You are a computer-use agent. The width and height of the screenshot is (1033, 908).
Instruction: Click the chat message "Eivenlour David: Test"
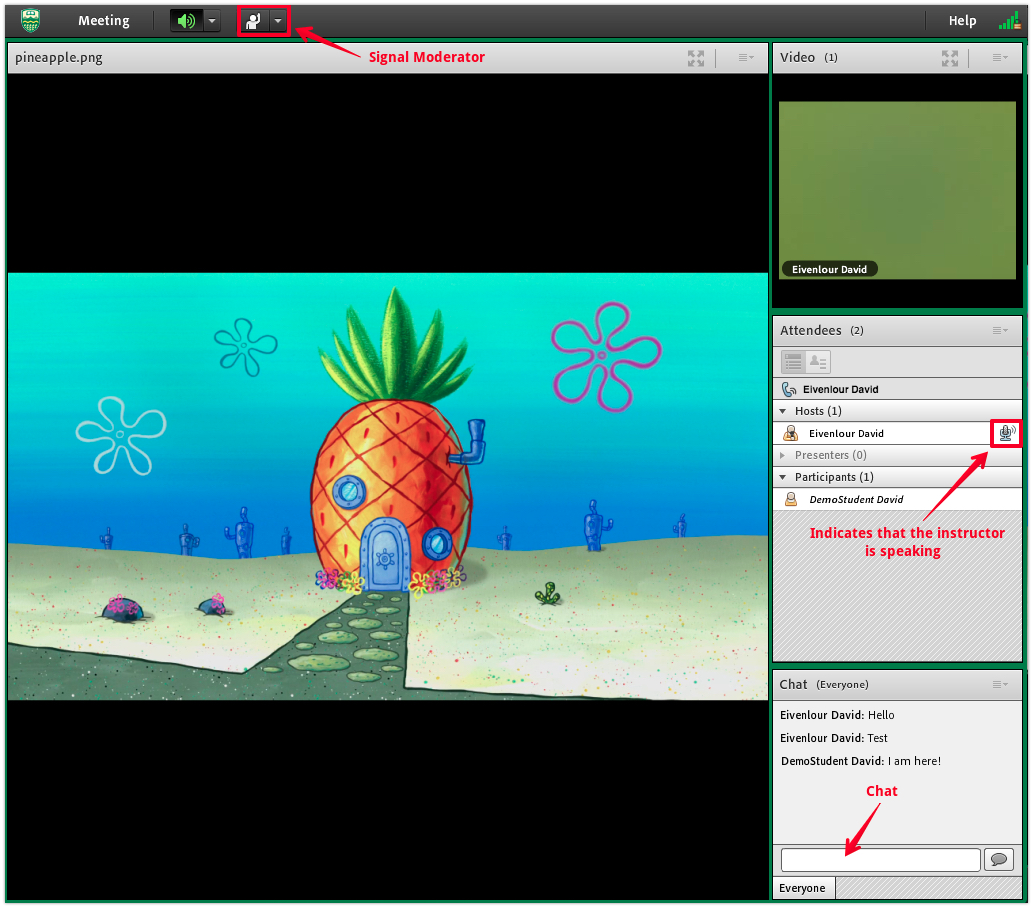(x=834, y=739)
